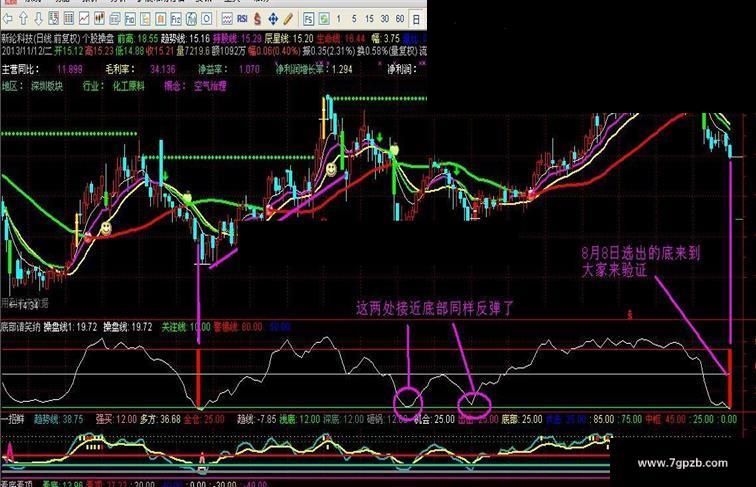
Task: Click the yellow document toolbar icon
Action: [145, 19]
